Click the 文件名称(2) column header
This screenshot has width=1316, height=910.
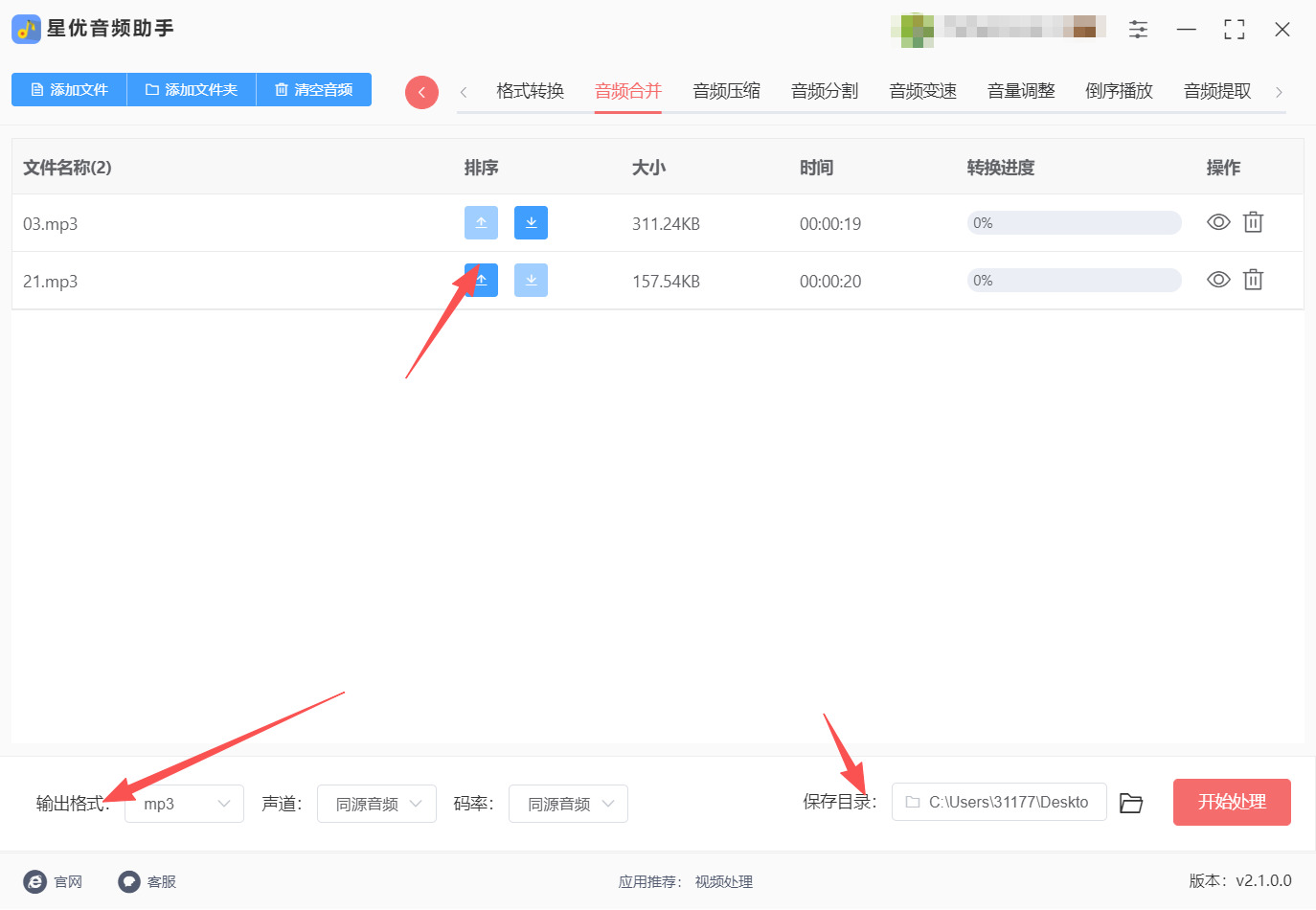(67, 168)
